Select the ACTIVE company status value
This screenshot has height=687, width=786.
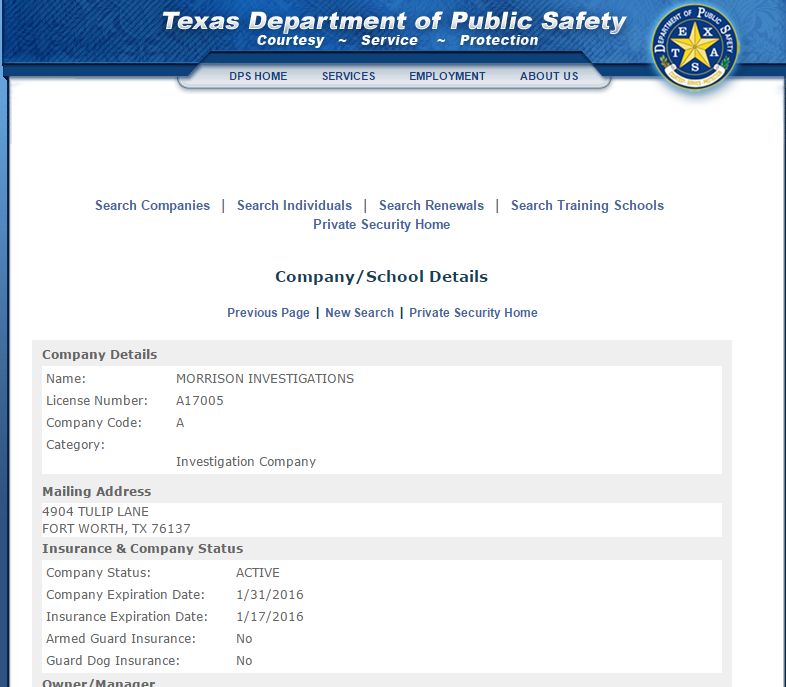pyautogui.click(x=258, y=573)
